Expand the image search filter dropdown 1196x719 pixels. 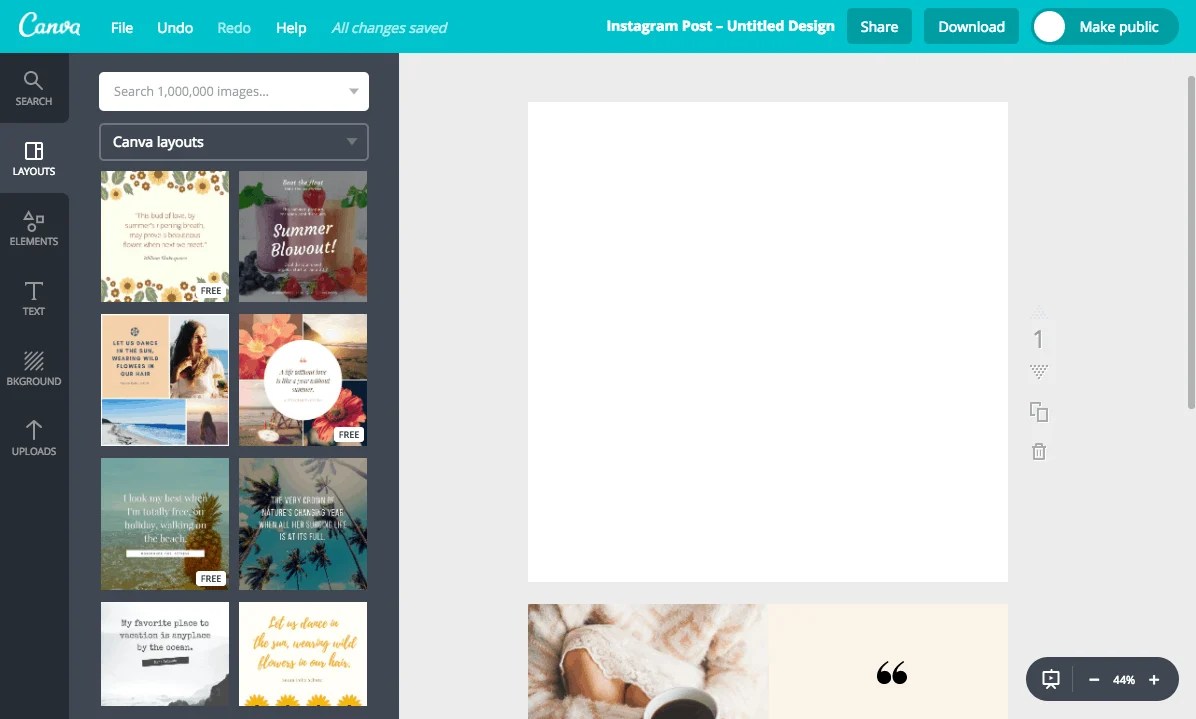click(x=353, y=91)
